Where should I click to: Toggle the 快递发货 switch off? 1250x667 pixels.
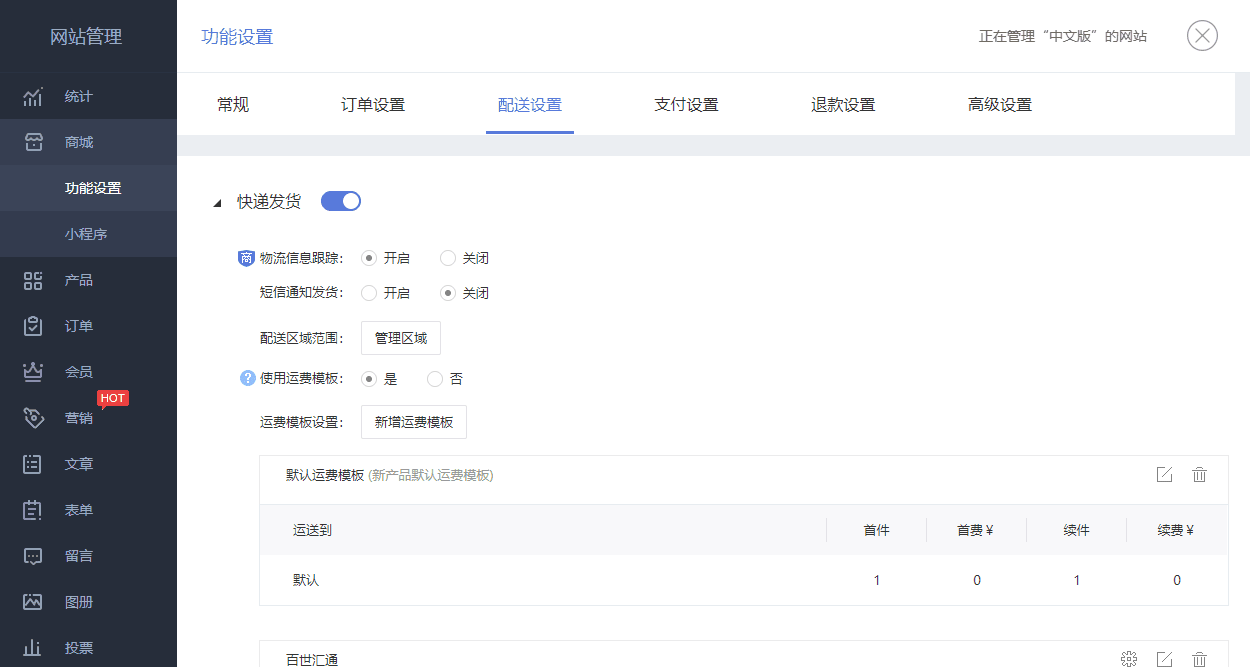point(341,201)
